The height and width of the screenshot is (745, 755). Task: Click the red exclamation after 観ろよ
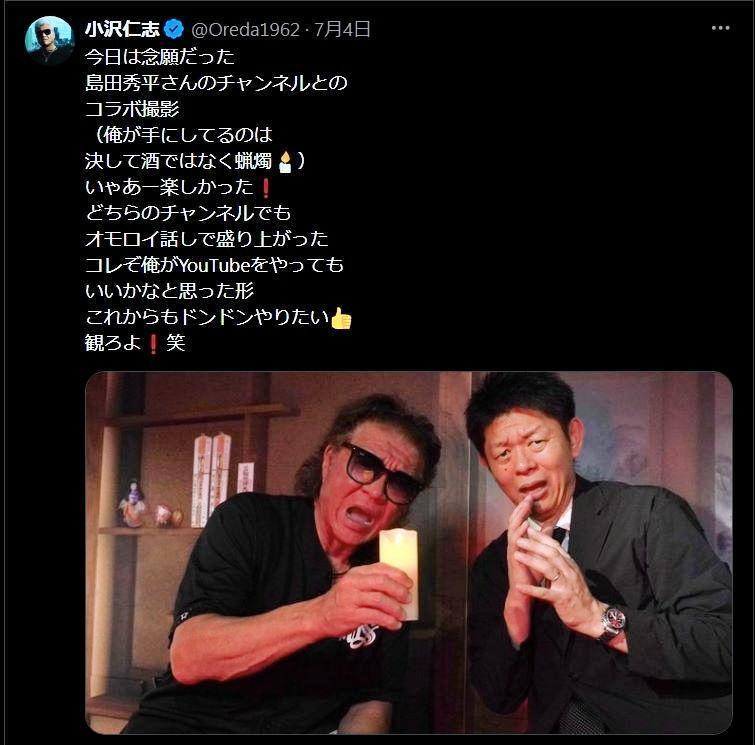pos(153,343)
